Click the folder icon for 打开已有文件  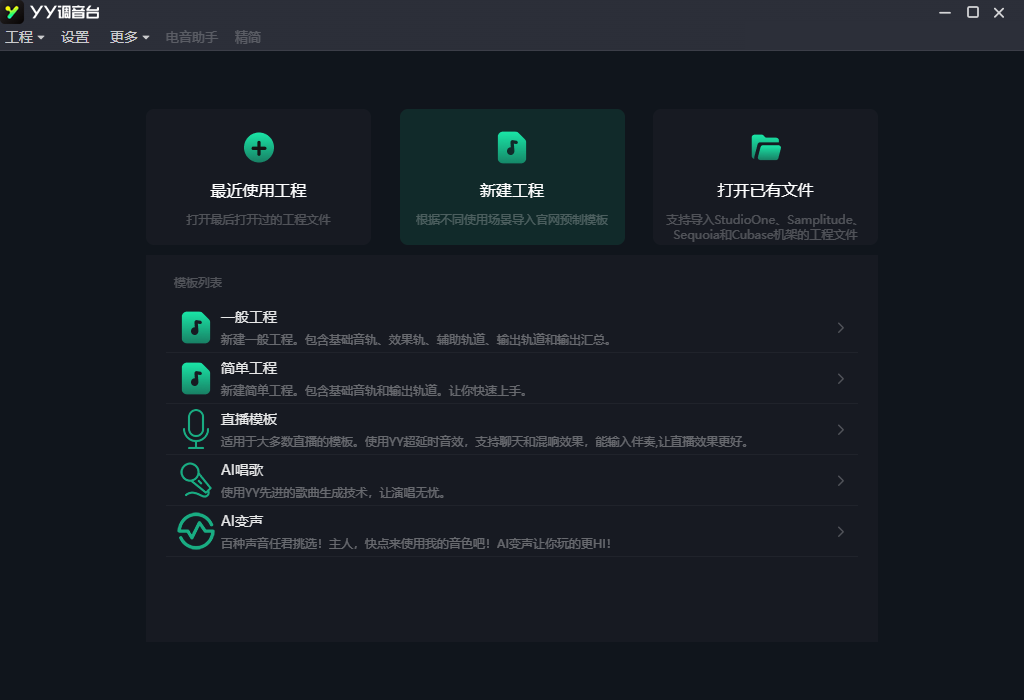click(x=765, y=148)
